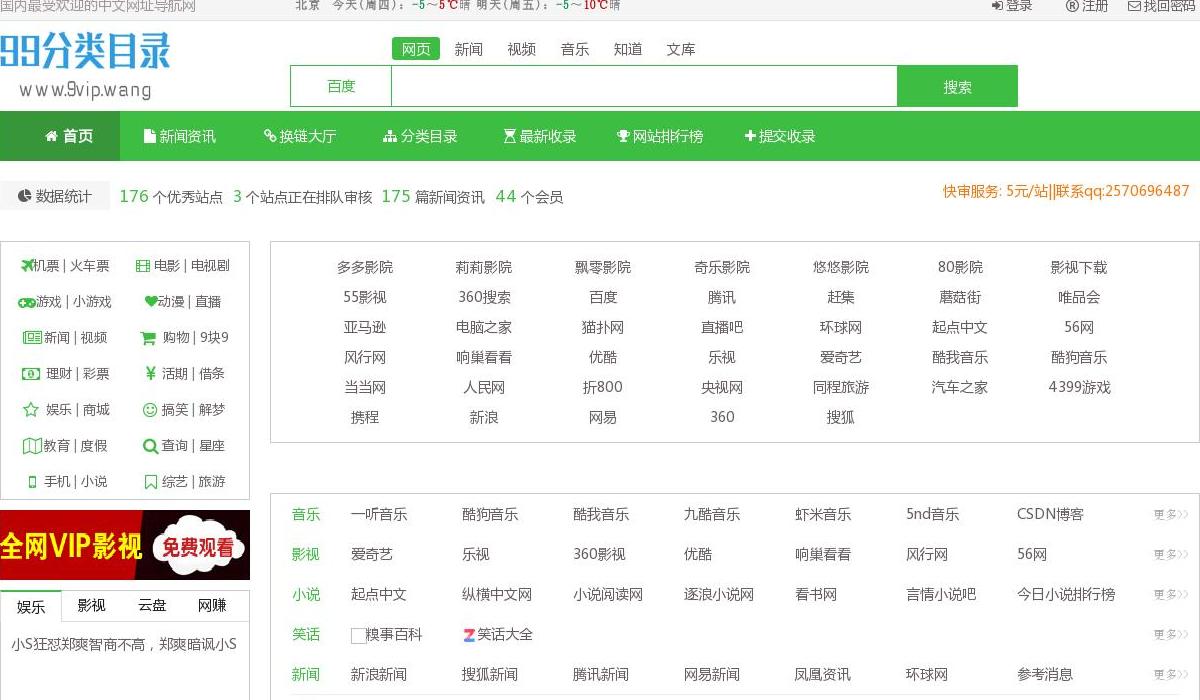
Task: Click the magnifier icon beside 查询
Action: (150, 446)
